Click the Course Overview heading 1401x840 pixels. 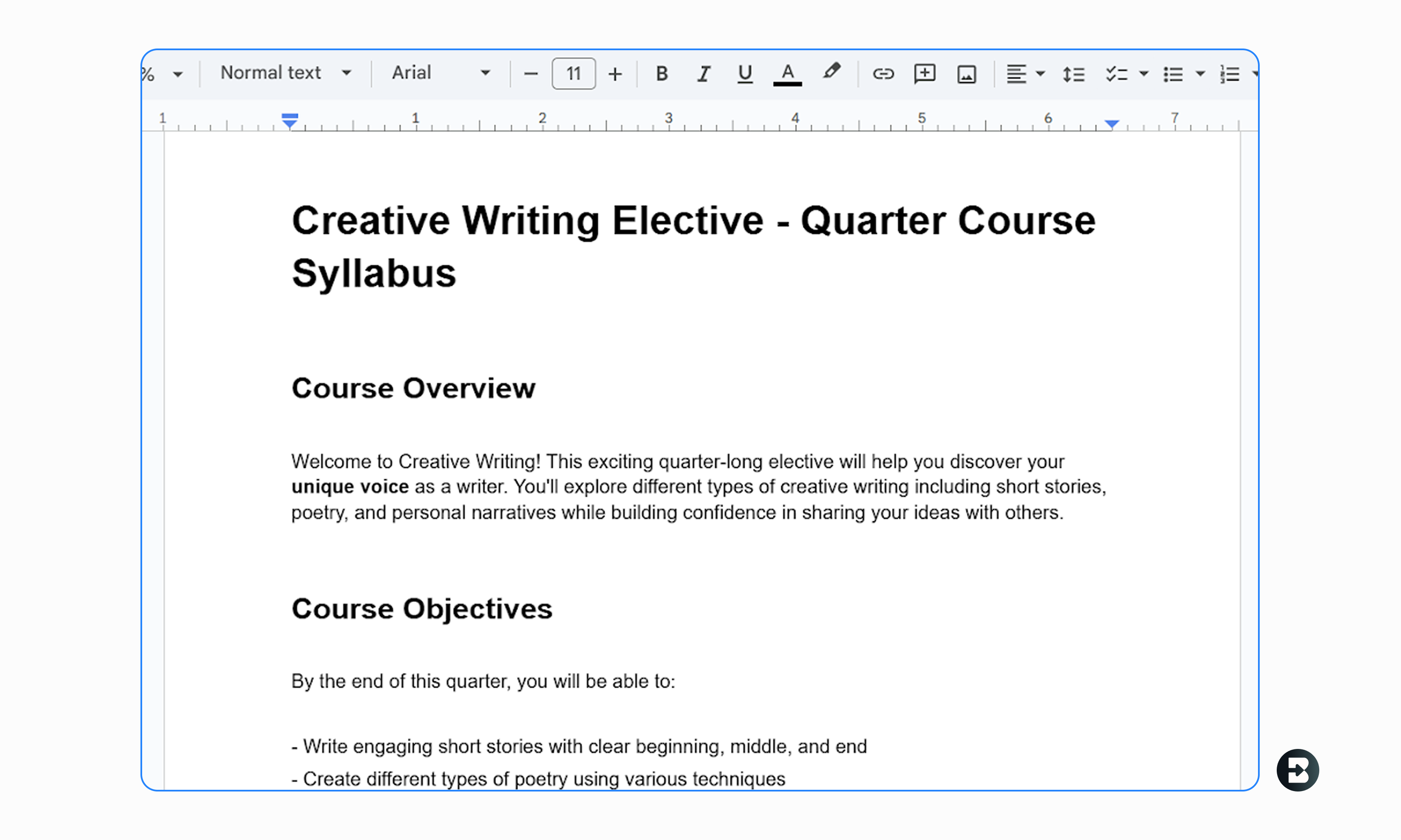click(x=413, y=389)
